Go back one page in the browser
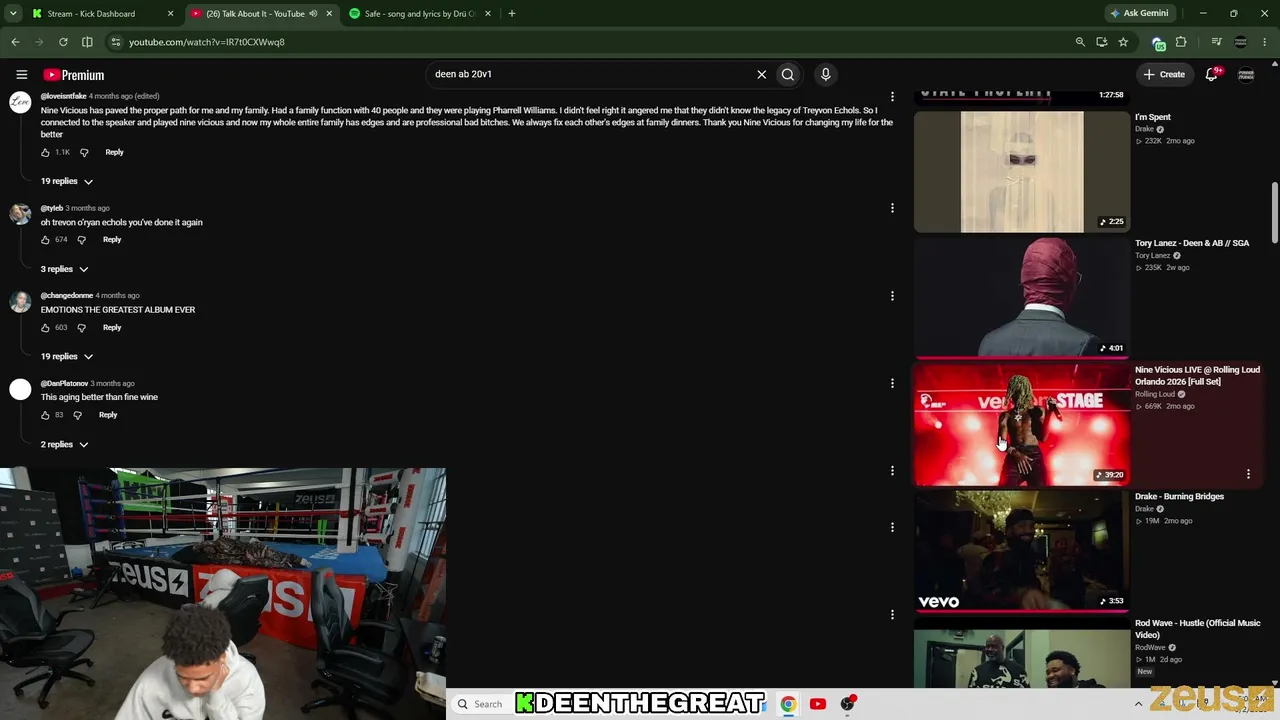 (15, 42)
